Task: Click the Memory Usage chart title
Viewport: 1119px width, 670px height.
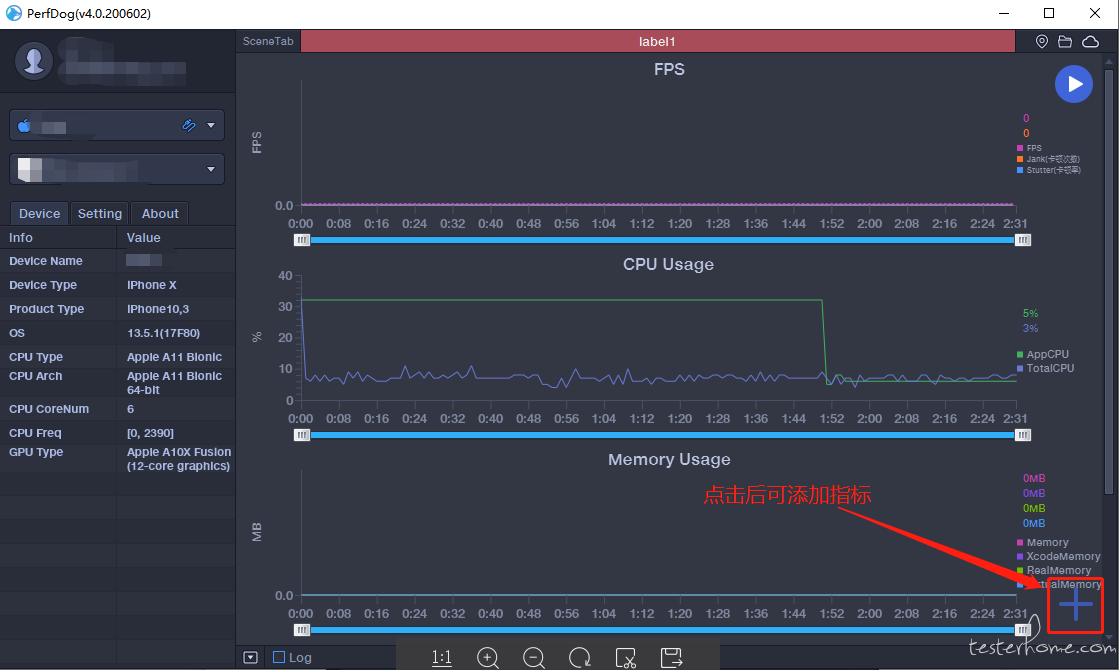Action: click(669, 460)
